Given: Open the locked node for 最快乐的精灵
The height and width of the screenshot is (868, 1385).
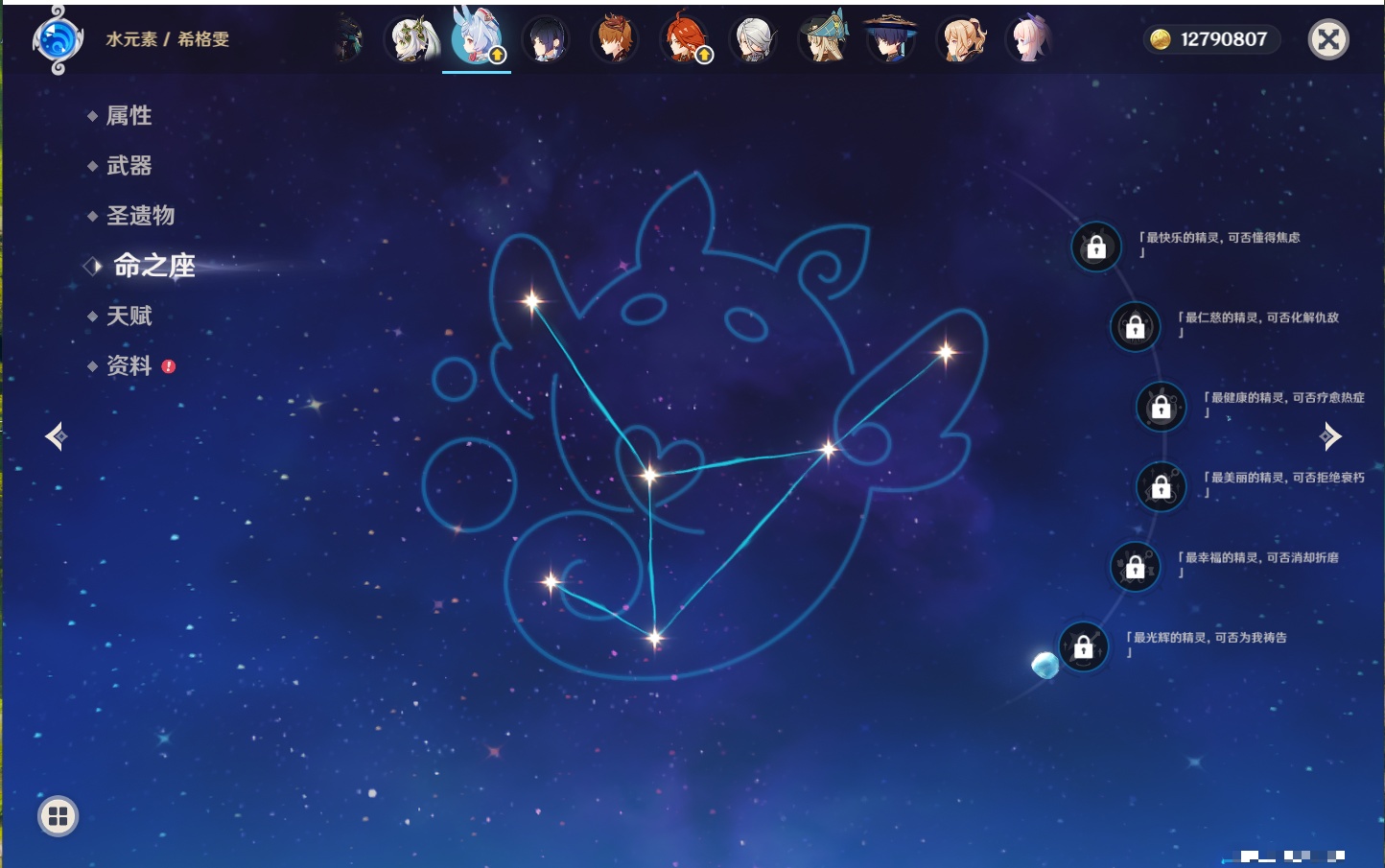Looking at the screenshot, I should coord(1096,247).
